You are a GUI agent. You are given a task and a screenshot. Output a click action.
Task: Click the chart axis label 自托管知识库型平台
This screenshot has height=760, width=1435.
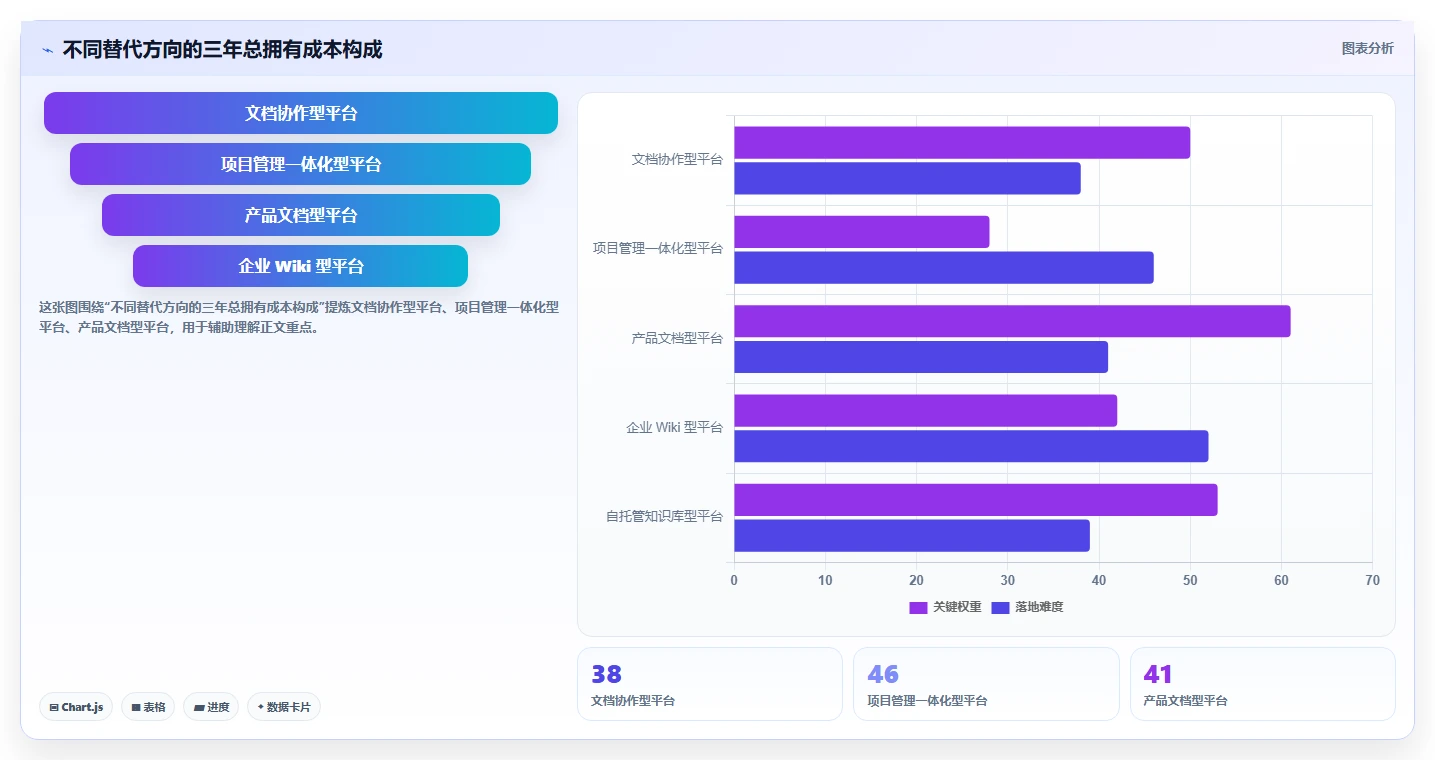(664, 517)
